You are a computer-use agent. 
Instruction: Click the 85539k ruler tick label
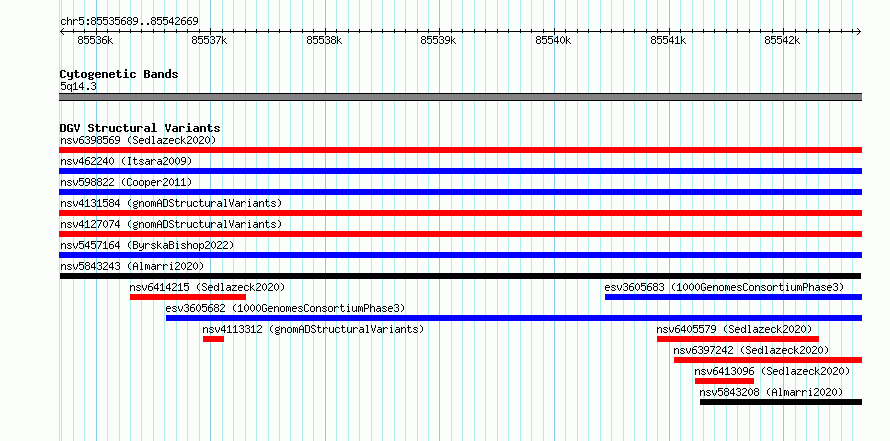pyautogui.click(x=438, y=40)
